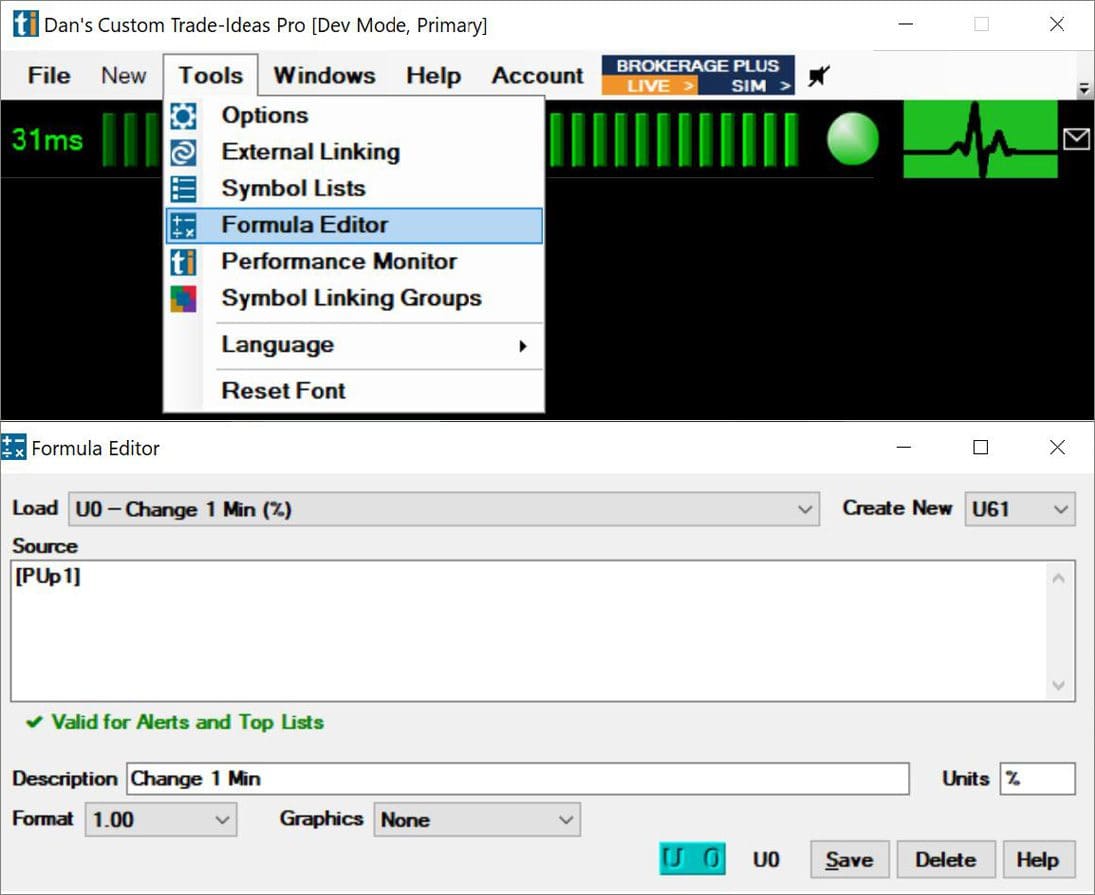
Task: Click the Valid for Alerts status text
Action: coord(188,722)
